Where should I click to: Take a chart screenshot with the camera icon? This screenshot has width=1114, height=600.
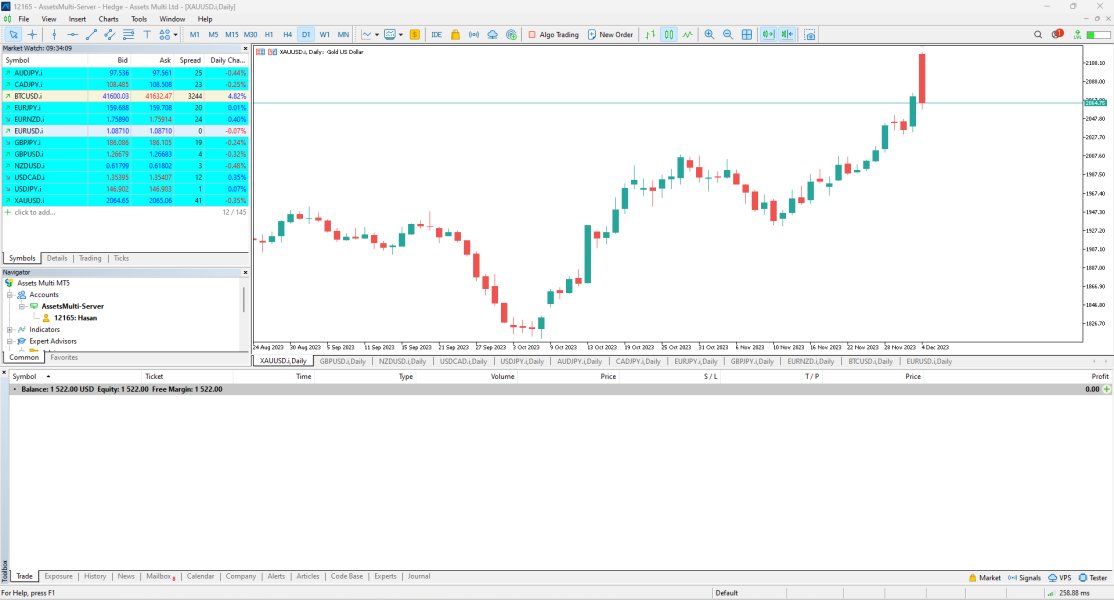[x=809, y=34]
